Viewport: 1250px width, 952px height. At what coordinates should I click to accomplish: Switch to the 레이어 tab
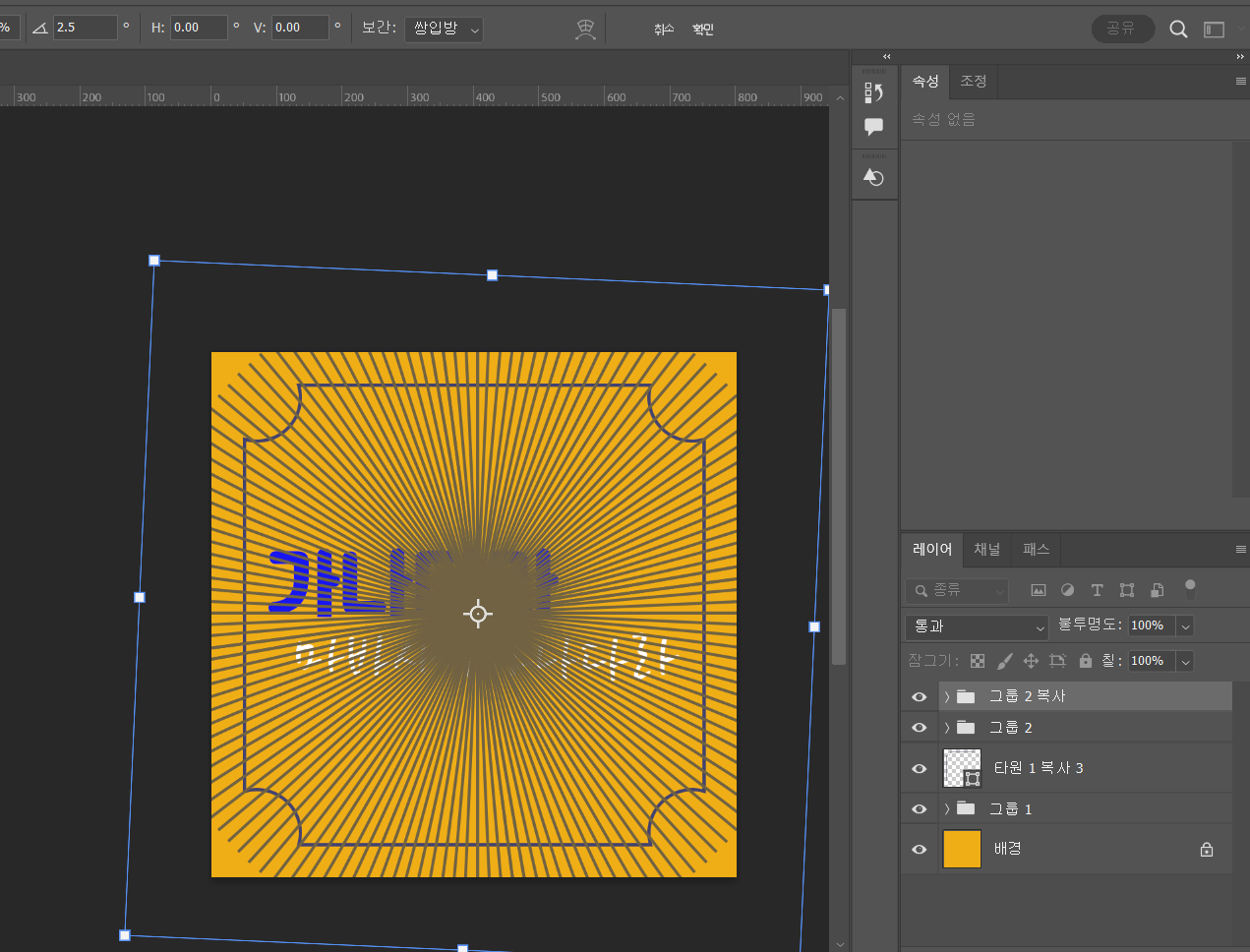coord(932,550)
